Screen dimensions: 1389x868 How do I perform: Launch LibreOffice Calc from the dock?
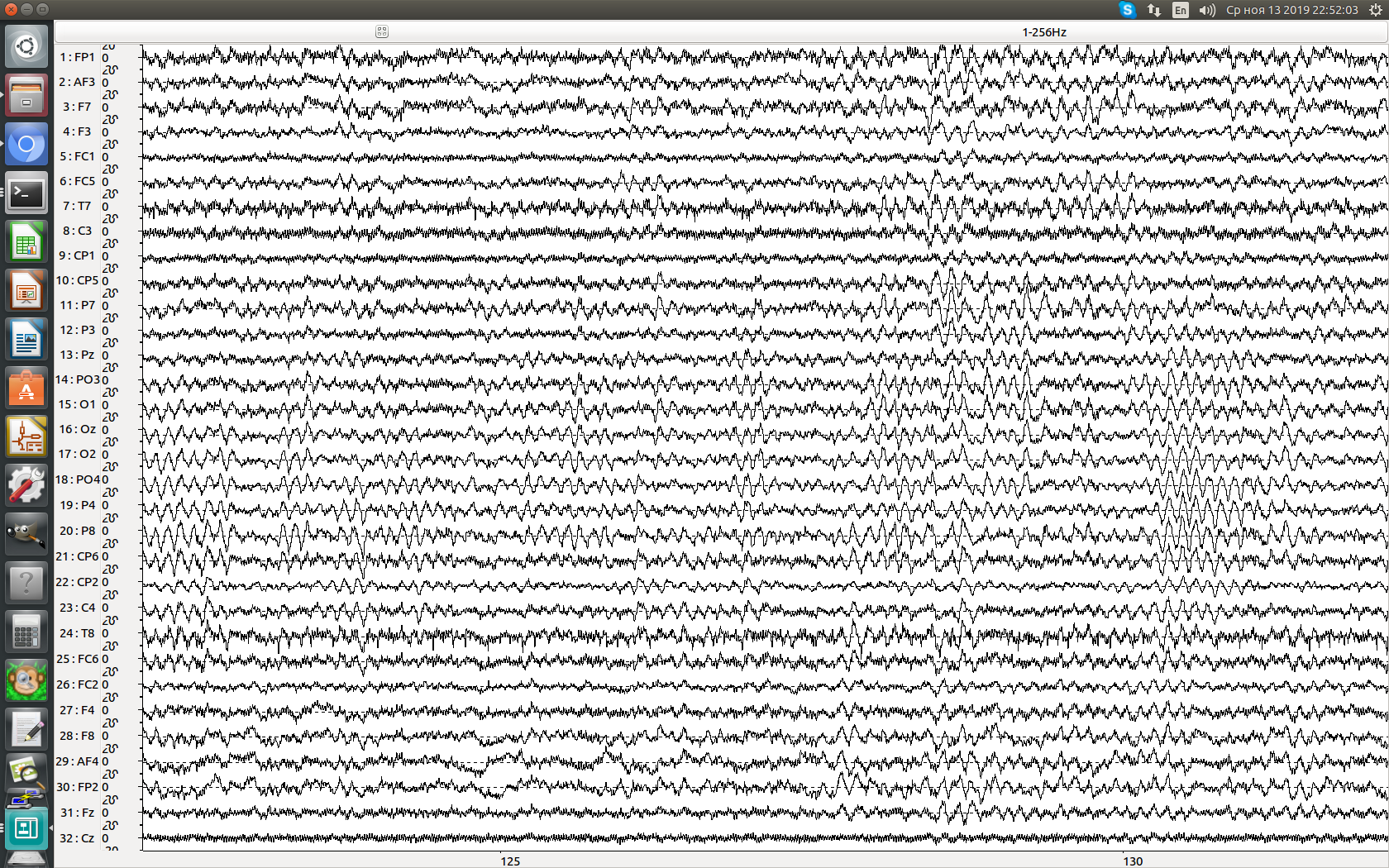26,241
